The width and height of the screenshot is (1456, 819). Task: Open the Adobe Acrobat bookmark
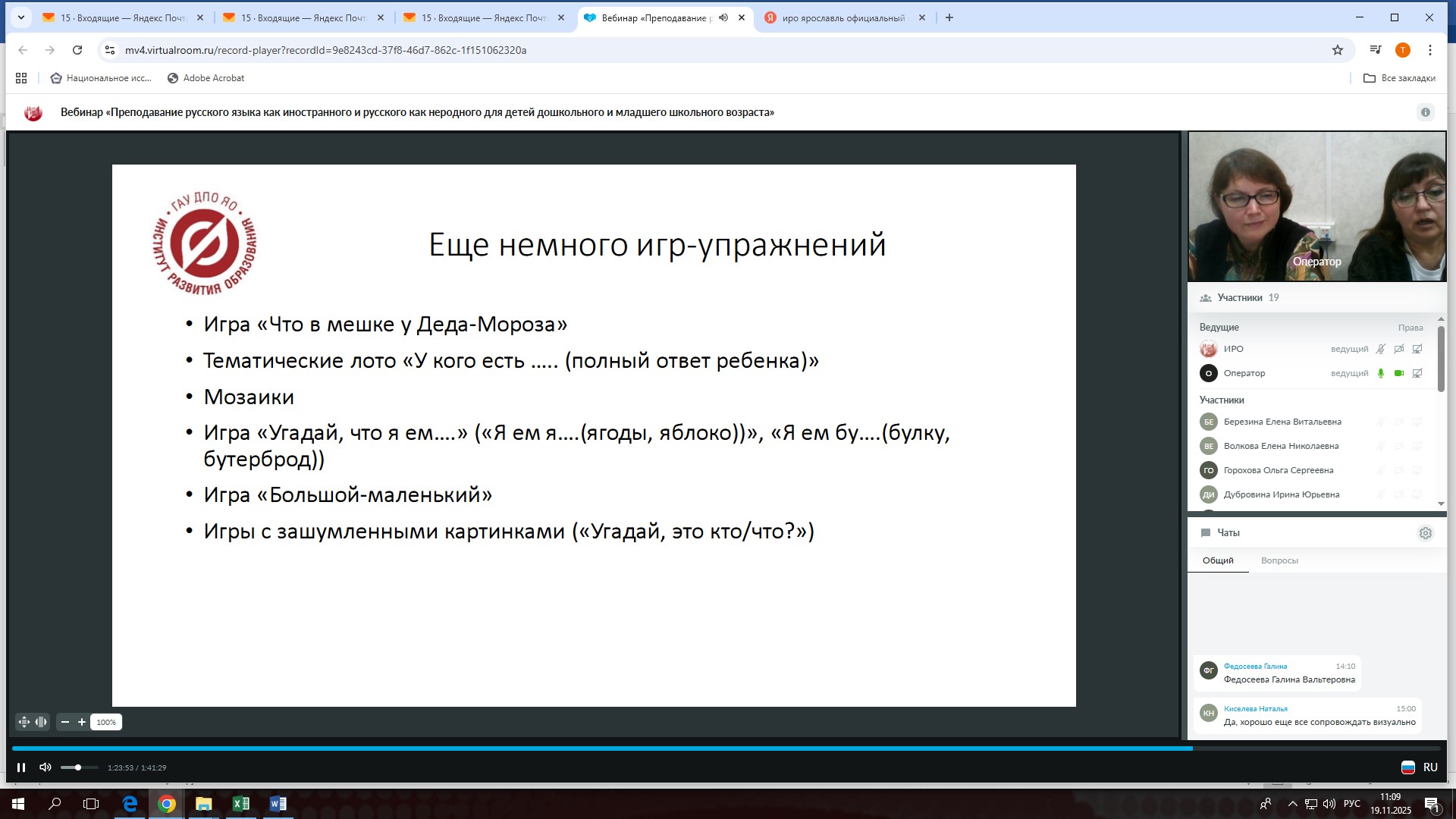pyautogui.click(x=206, y=78)
